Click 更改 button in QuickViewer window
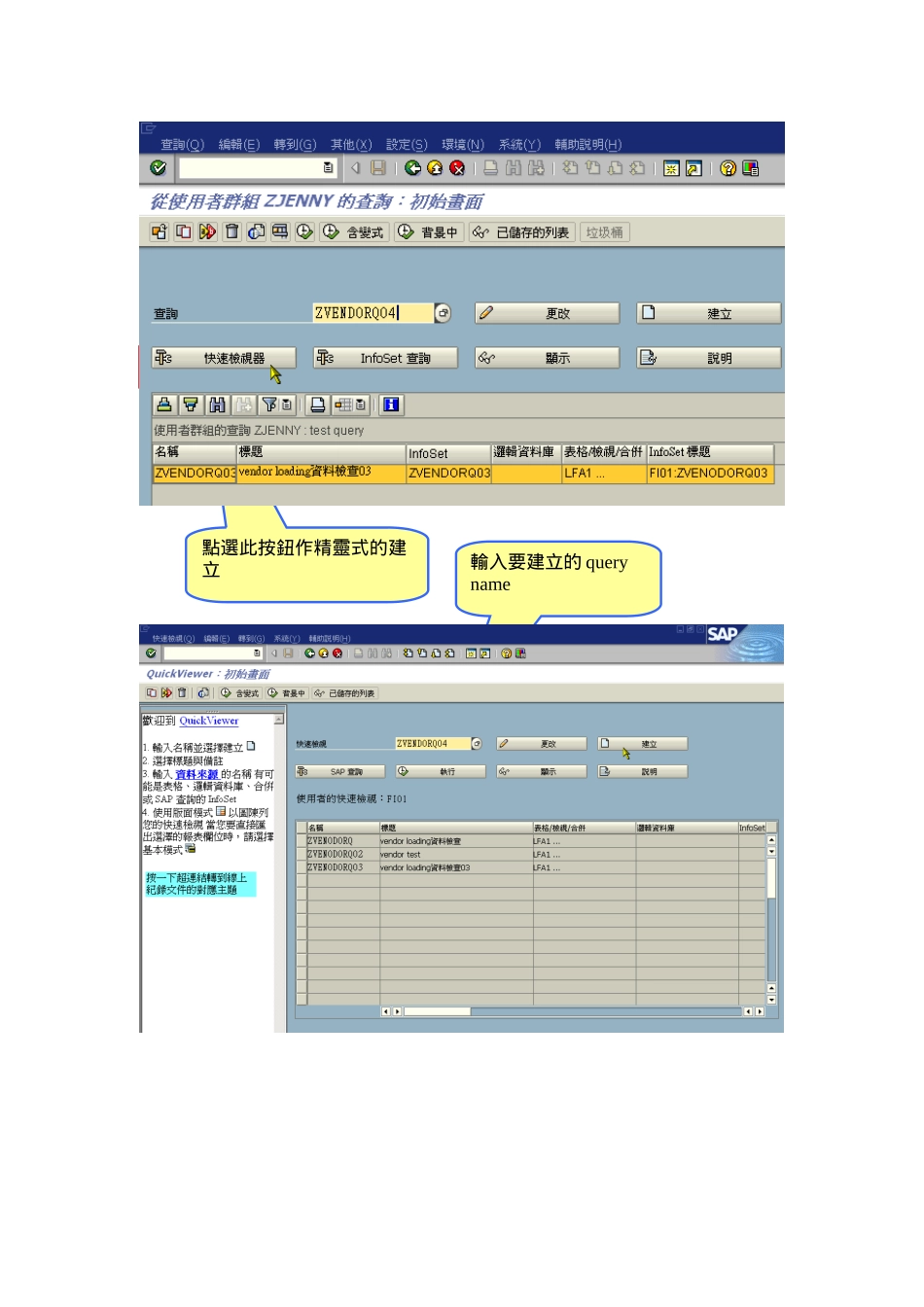The height and width of the screenshot is (1307, 924). coord(542,744)
